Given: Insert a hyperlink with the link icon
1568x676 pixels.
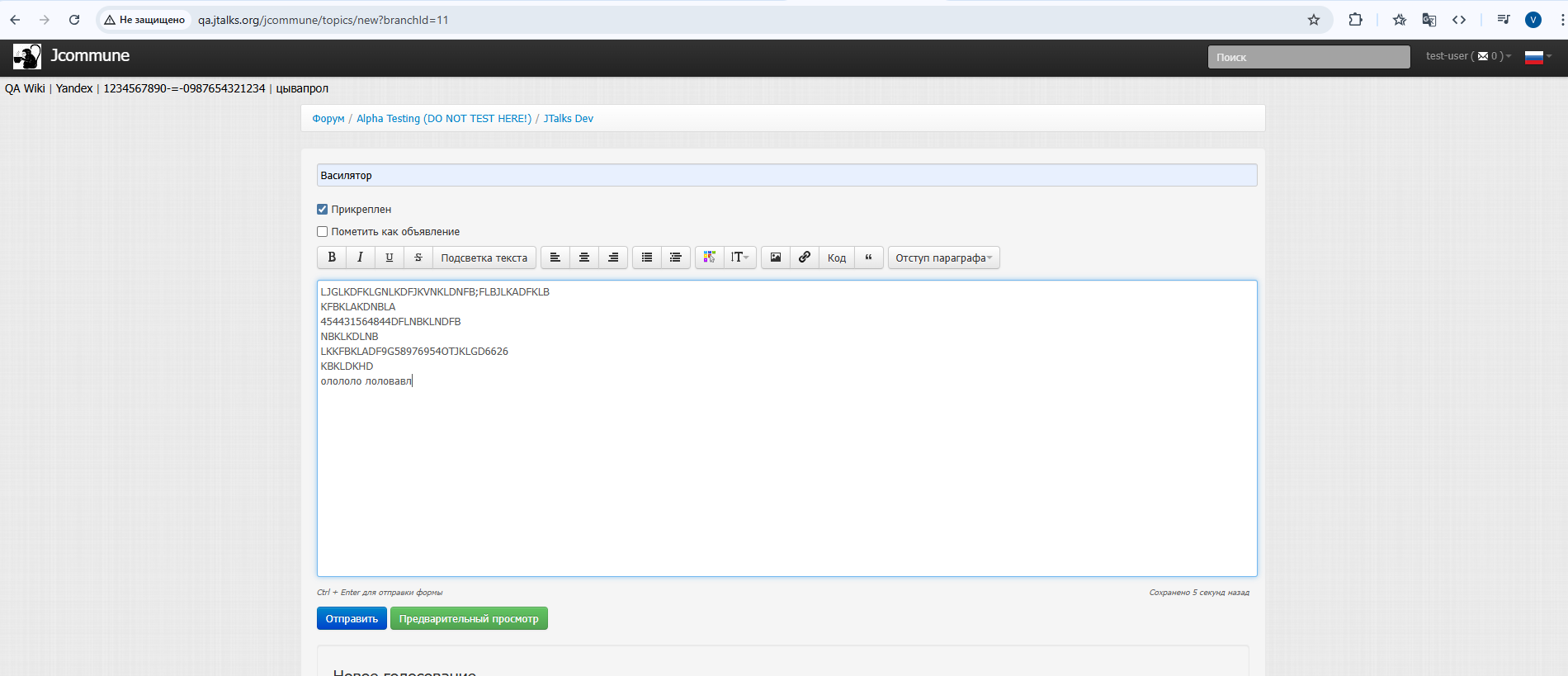Looking at the screenshot, I should point(805,258).
